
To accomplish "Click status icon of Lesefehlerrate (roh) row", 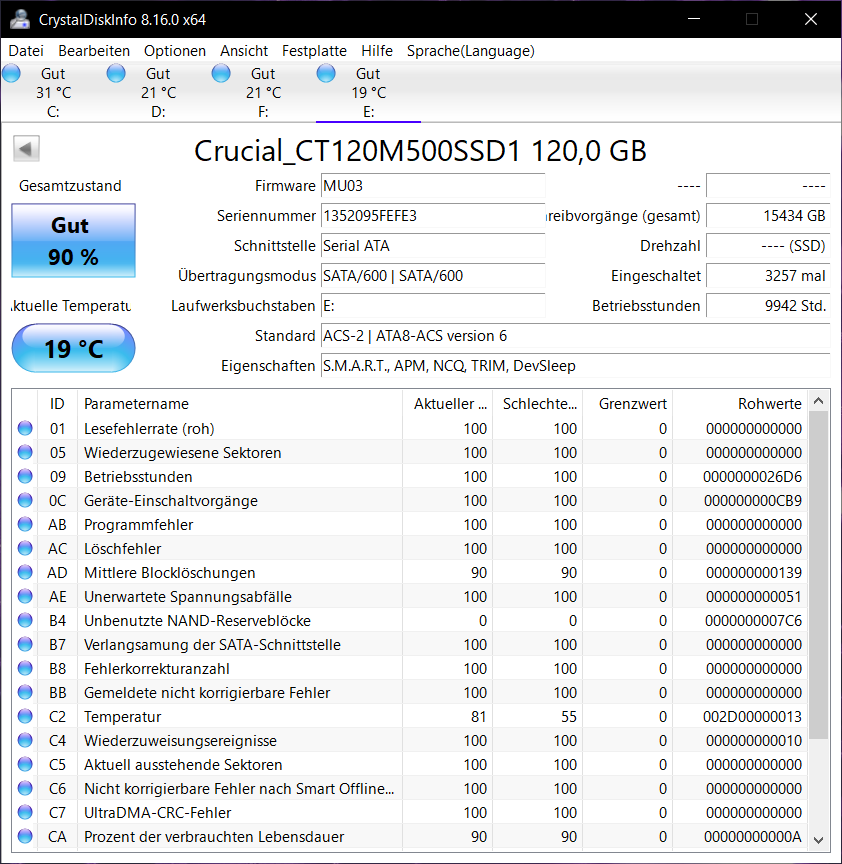I will coord(25,428).
